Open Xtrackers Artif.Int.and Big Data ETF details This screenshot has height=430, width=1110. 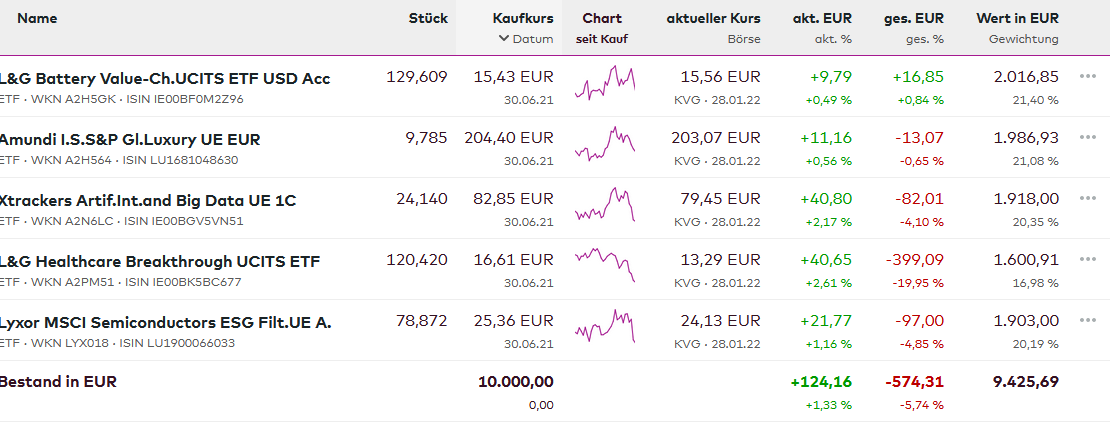click(148, 200)
